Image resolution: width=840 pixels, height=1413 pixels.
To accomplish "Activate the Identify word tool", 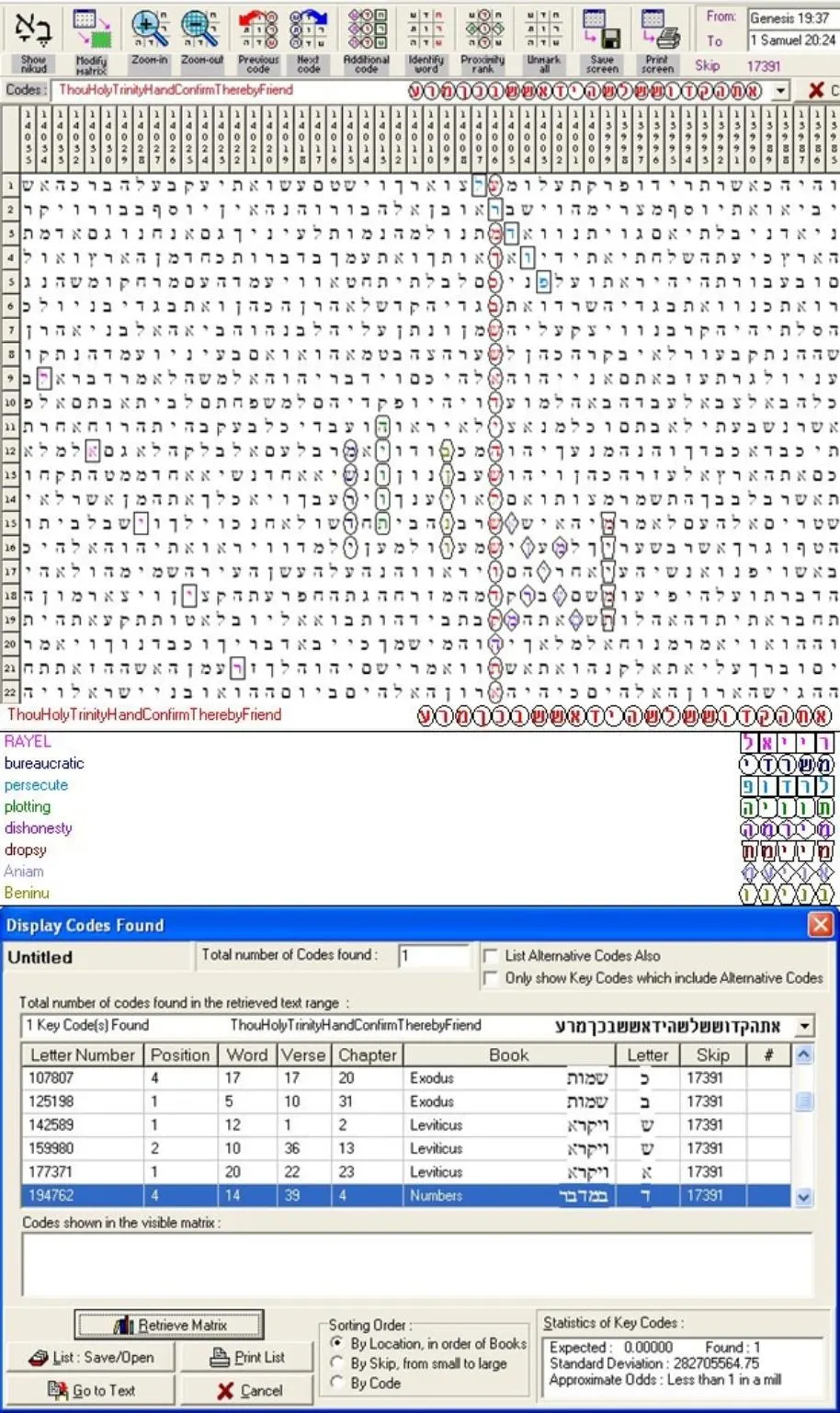I will point(426,39).
